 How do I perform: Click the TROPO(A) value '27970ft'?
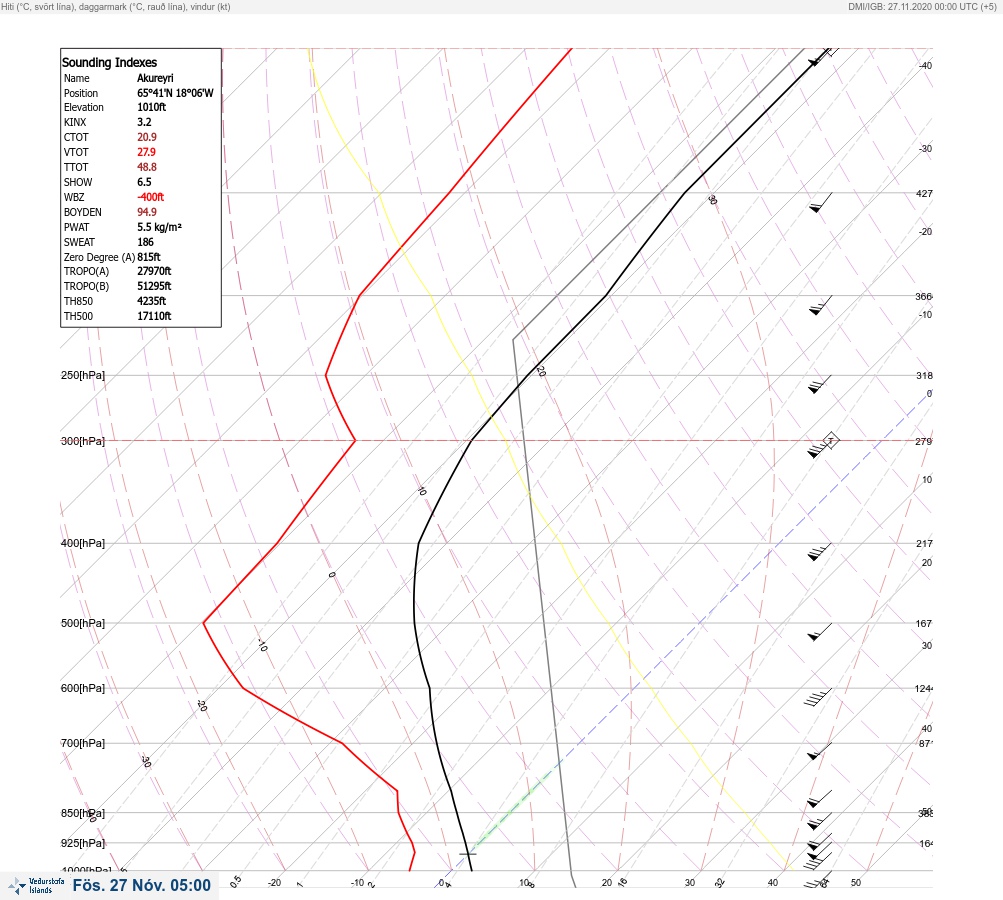point(154,271)
